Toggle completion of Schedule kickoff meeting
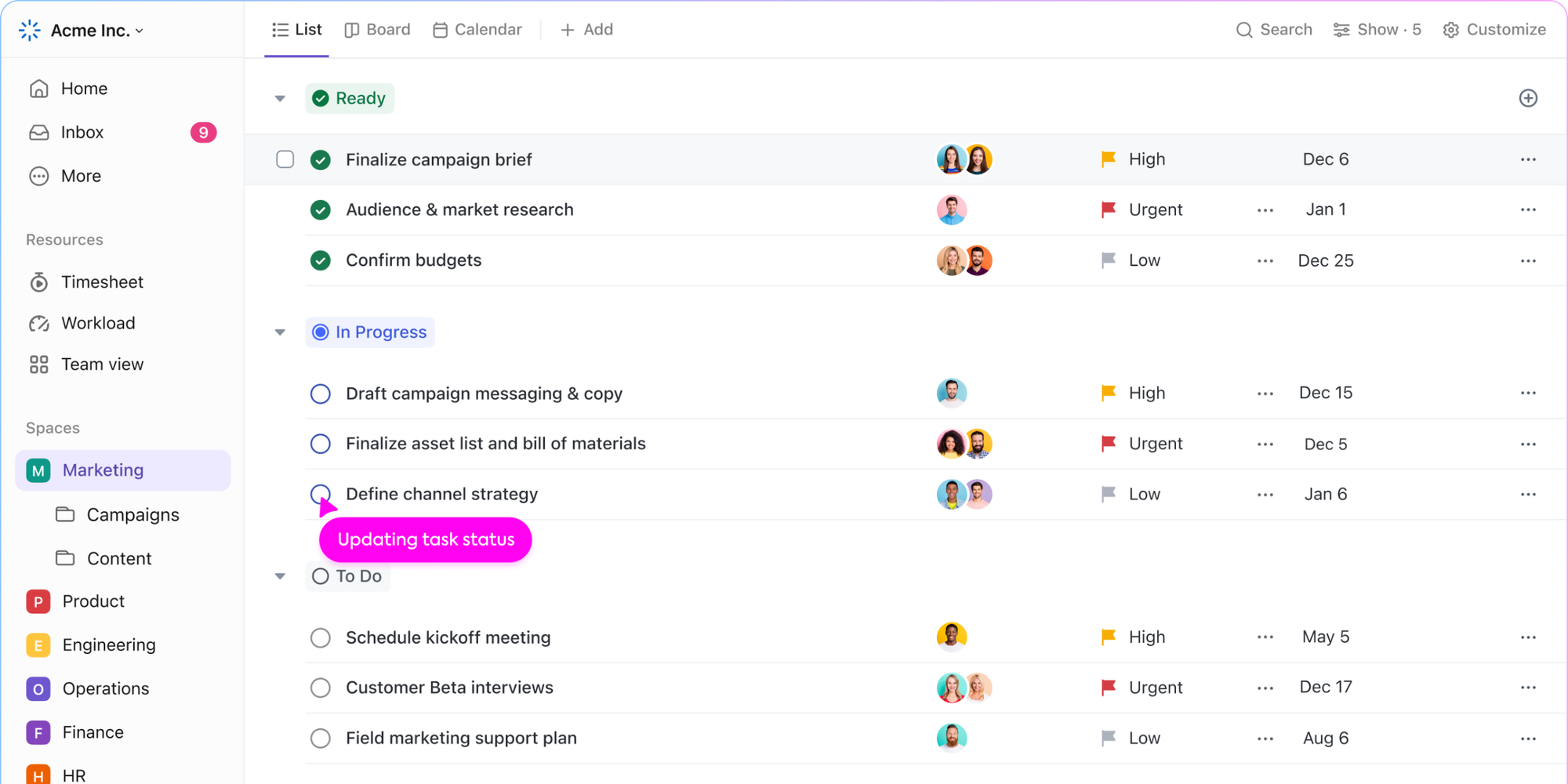The image size is (1568, 784). (321, 637)
